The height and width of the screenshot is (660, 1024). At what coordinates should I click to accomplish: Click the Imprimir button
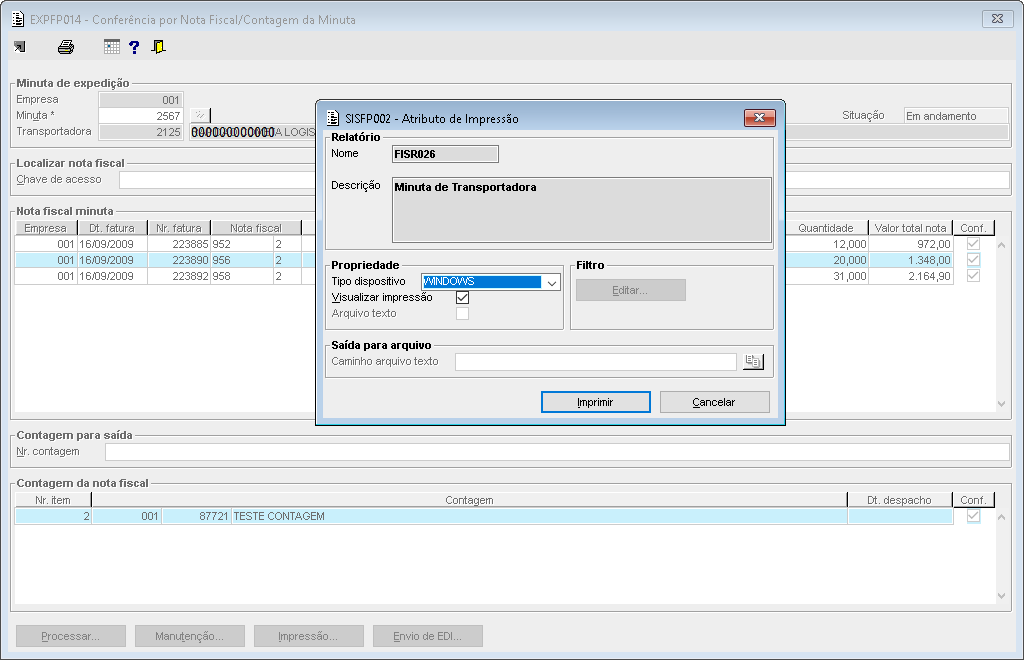point(596,402)
